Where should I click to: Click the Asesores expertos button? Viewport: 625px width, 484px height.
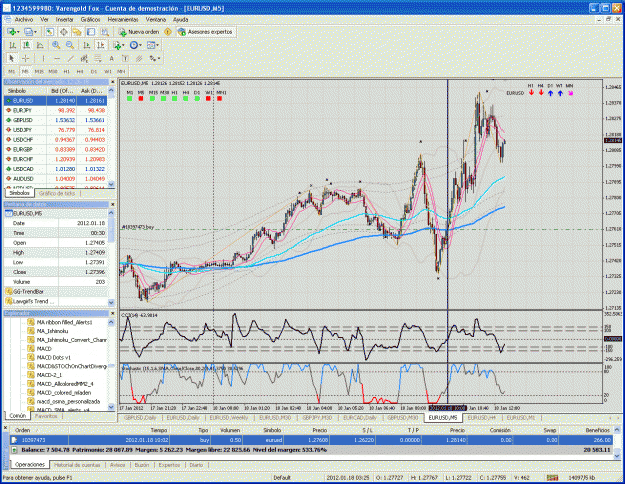coord(205,32)
